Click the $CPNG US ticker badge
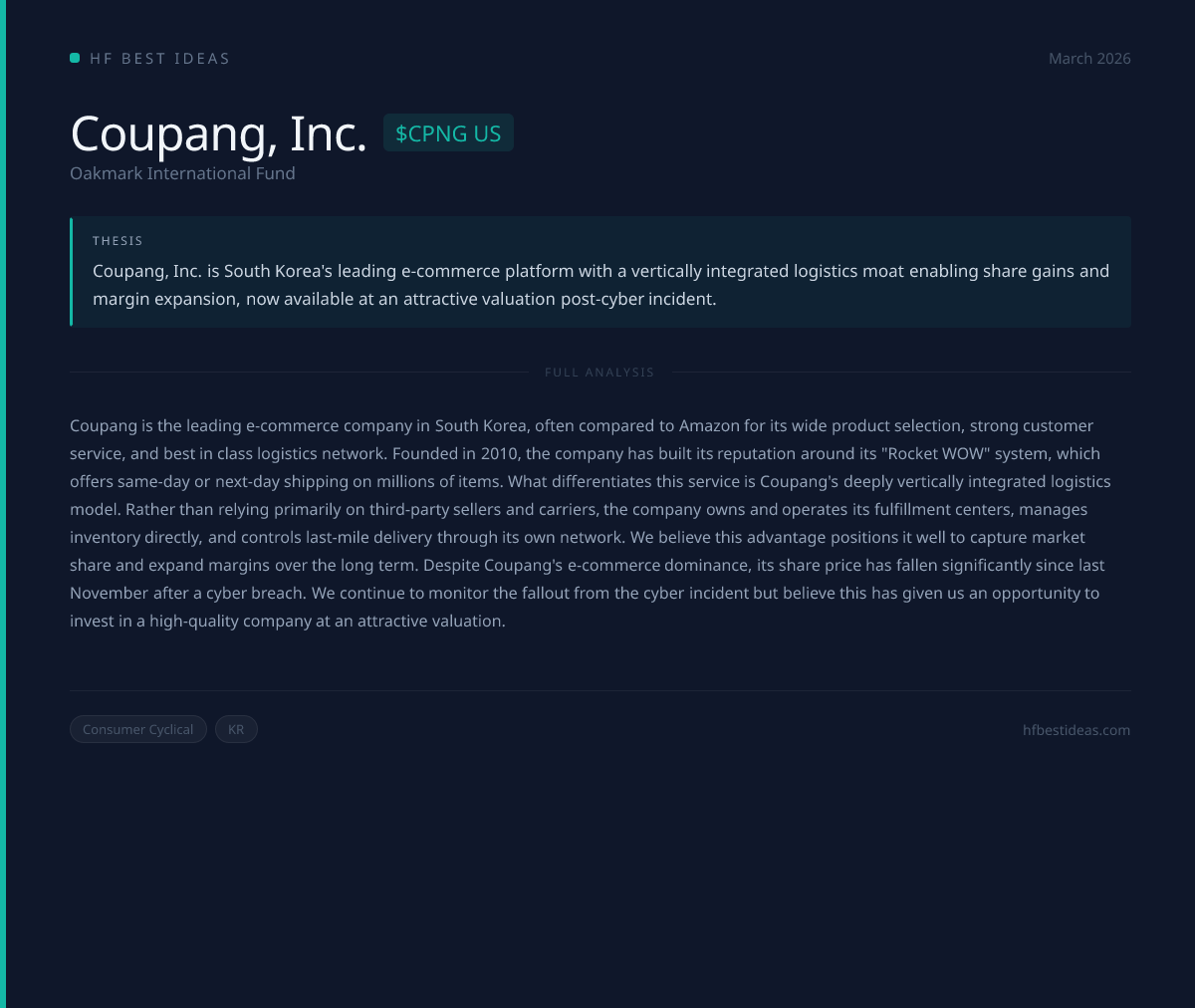The height and width of the screenshot is (1008, 1195). (x=448, y=132)
